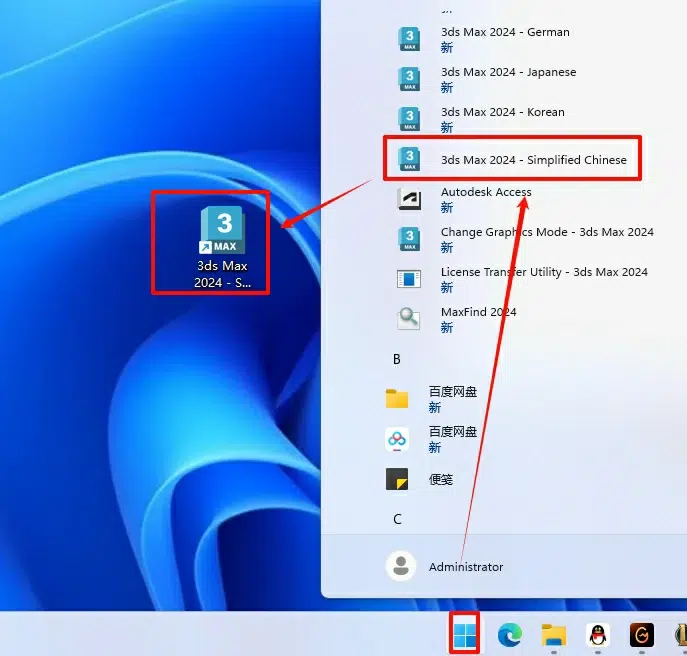Click the 3ds Max 2024 - German icon

click(x=409, y=39)
